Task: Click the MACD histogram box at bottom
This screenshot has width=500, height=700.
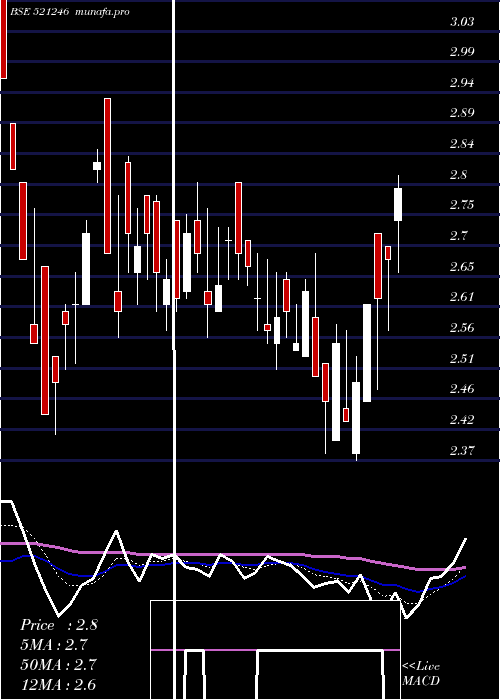Action: tap(275, 650)
